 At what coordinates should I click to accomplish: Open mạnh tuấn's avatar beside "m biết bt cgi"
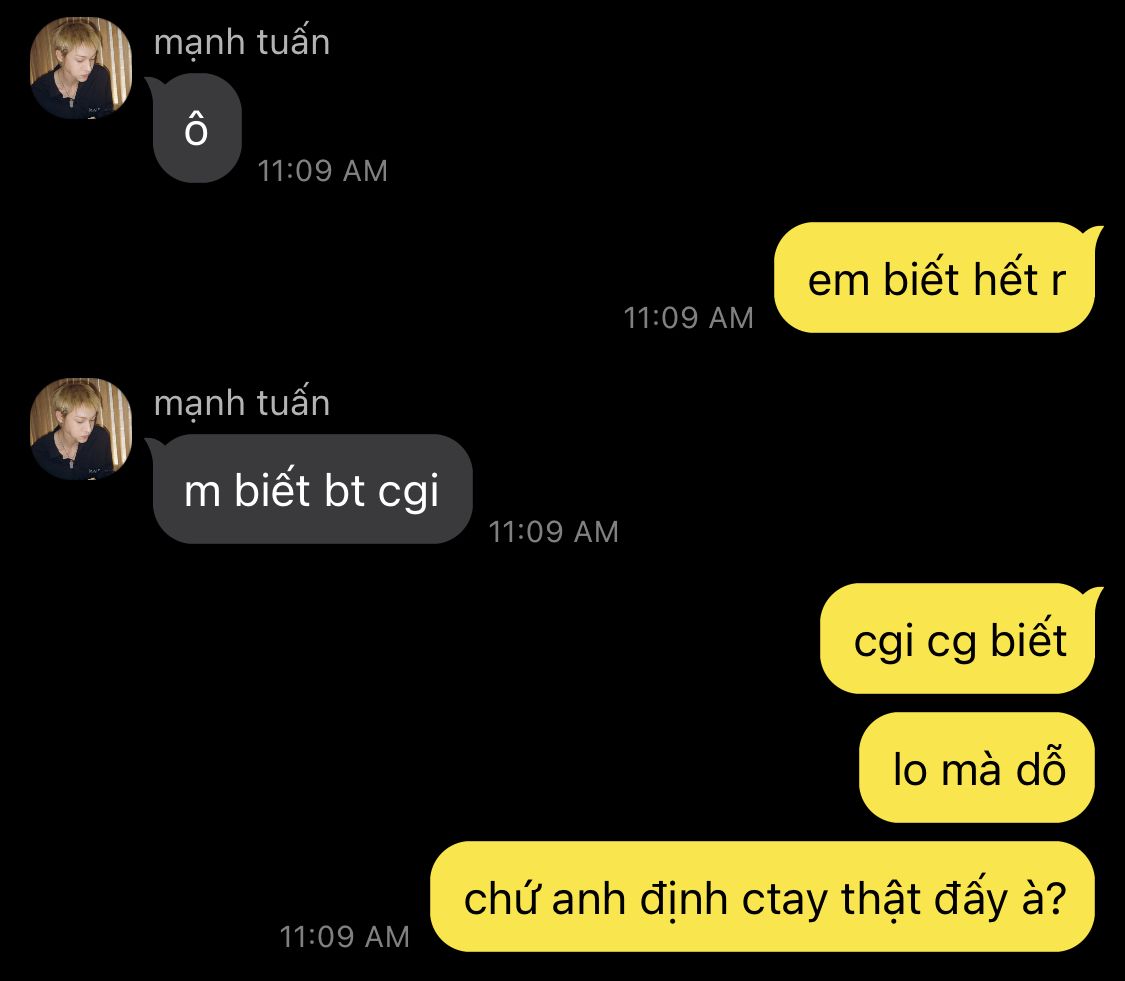tap(80, 428)
